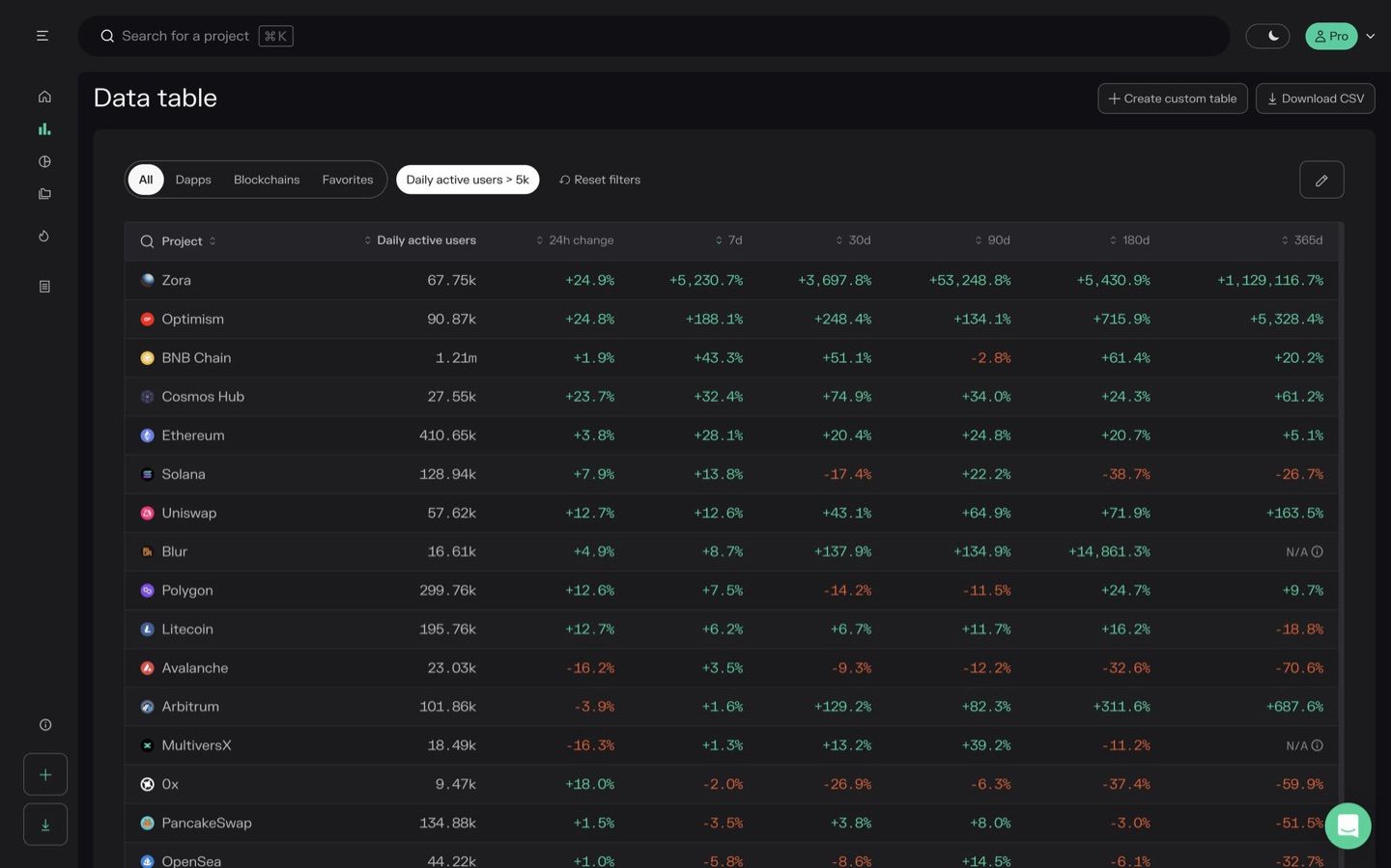Click the Ethereum project logo
This screenshot has height=868, width=1391.
tap(148, 435)
